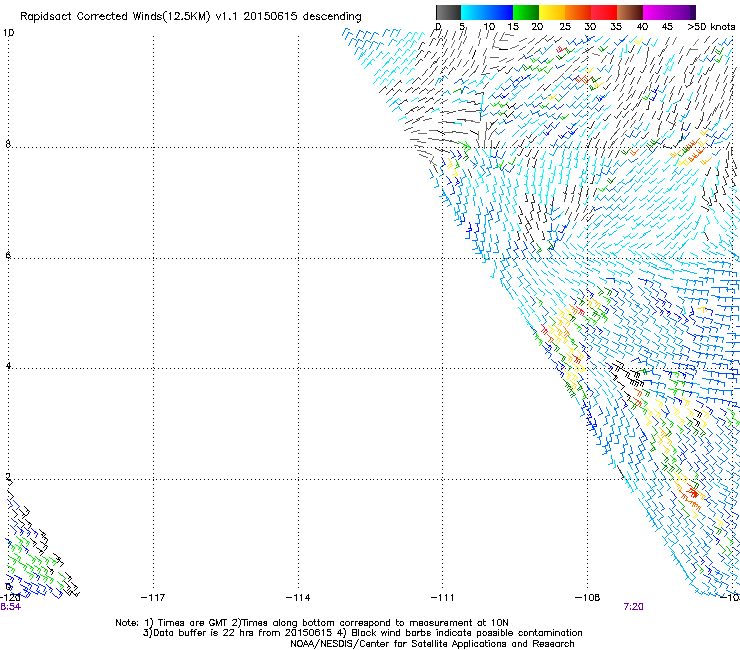Viewport: 740px width, 650px height.
Task: Click the magenta 40-45 knots legend segment
Action: pos(656,12)
